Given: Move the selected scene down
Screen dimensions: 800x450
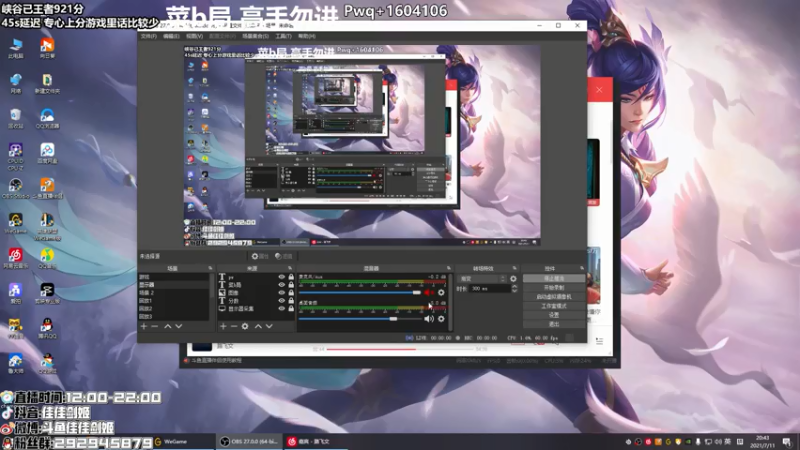Looking at the screenshot, I should (179, 326).
